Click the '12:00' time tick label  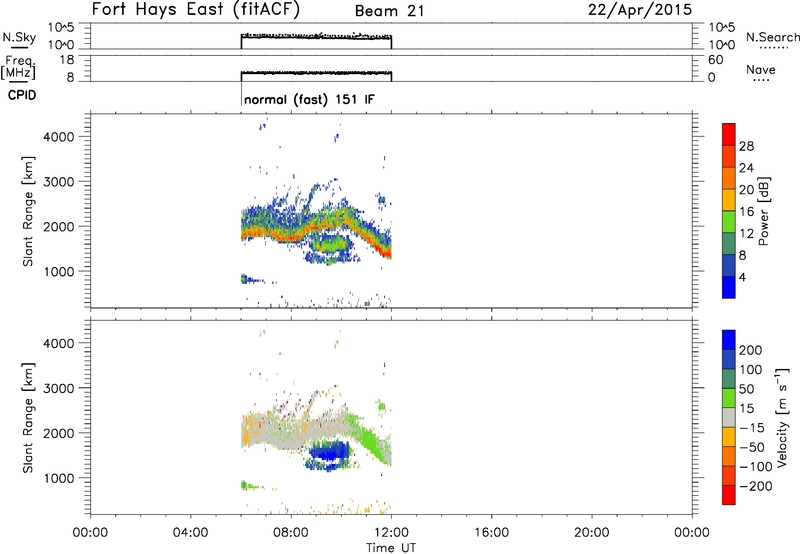point(391,533)
